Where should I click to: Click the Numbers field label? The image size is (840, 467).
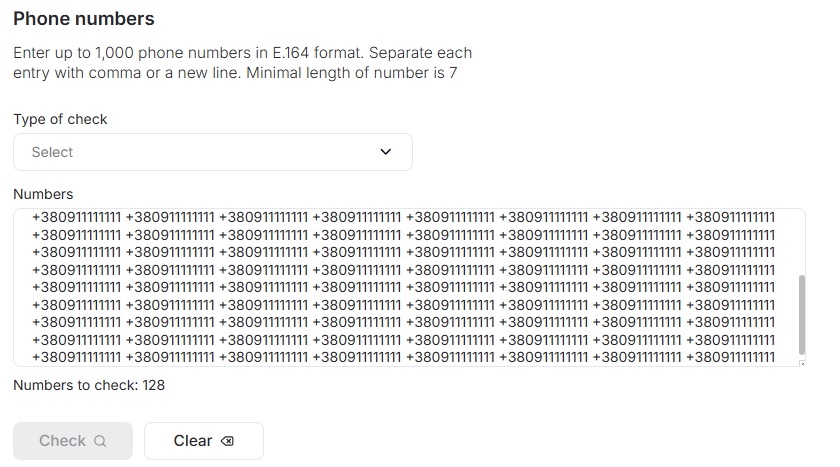coord(43,193)
